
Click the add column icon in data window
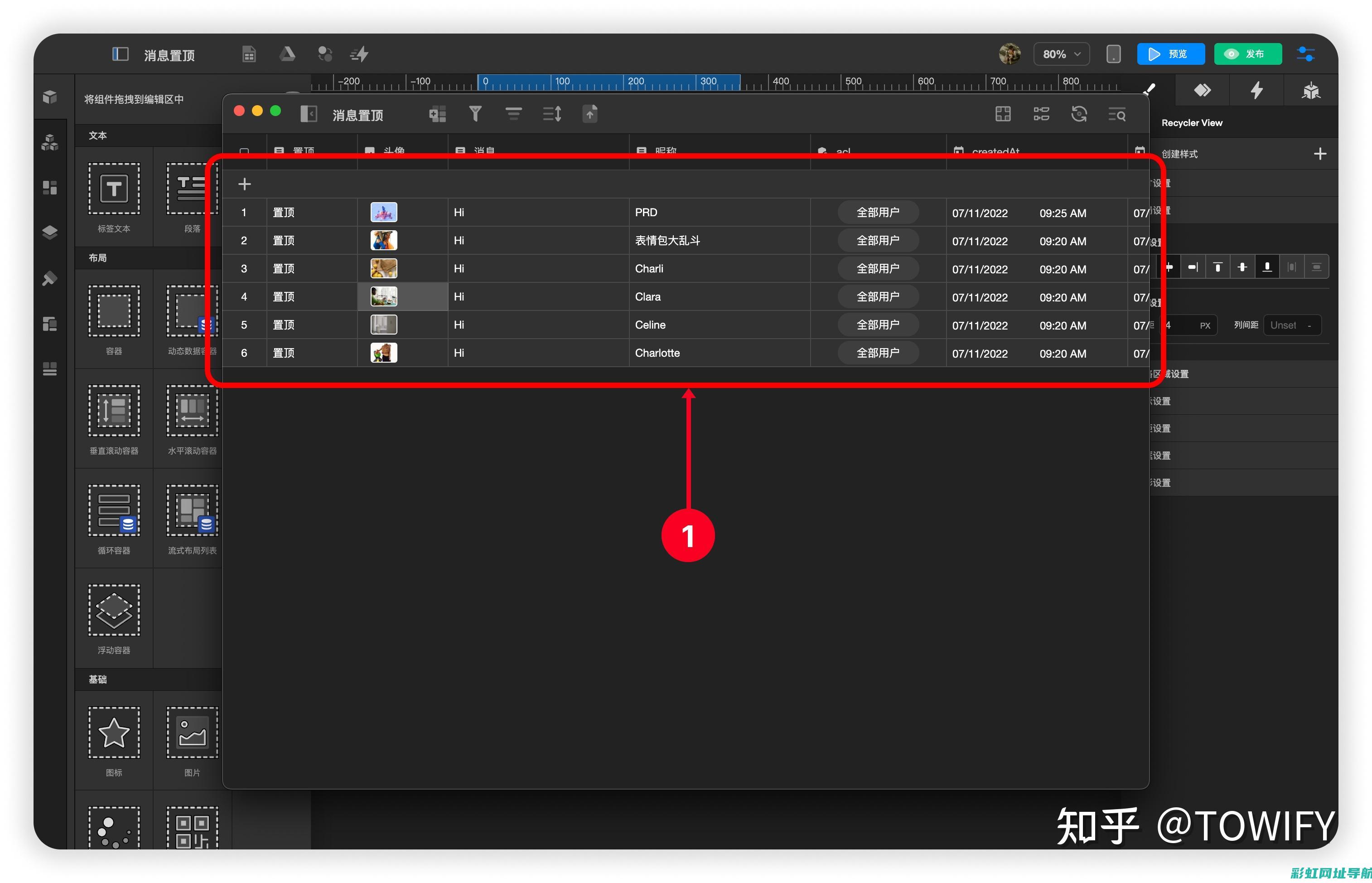click(x=437, y=114)
